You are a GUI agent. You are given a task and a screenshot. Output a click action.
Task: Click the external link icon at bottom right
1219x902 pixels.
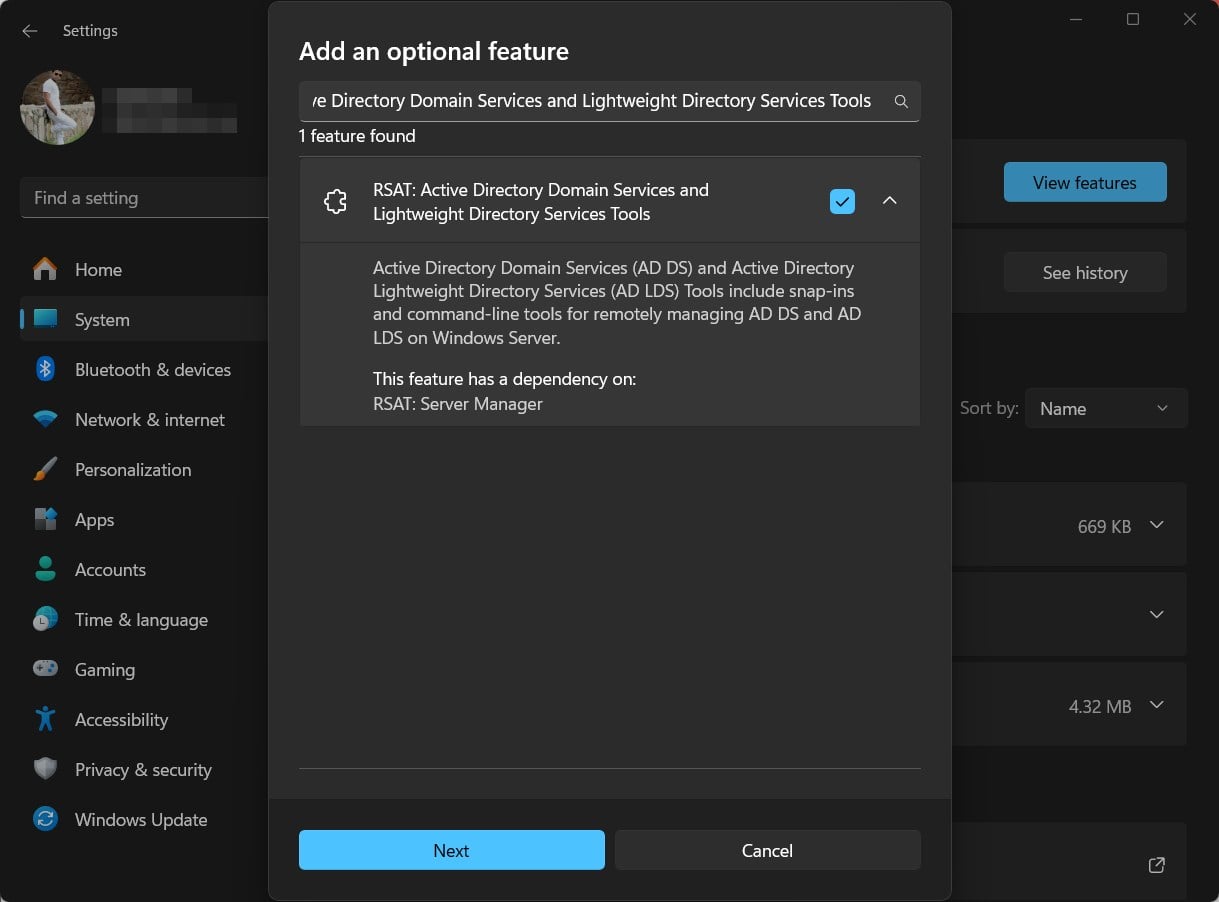(x=1157, y=865)
